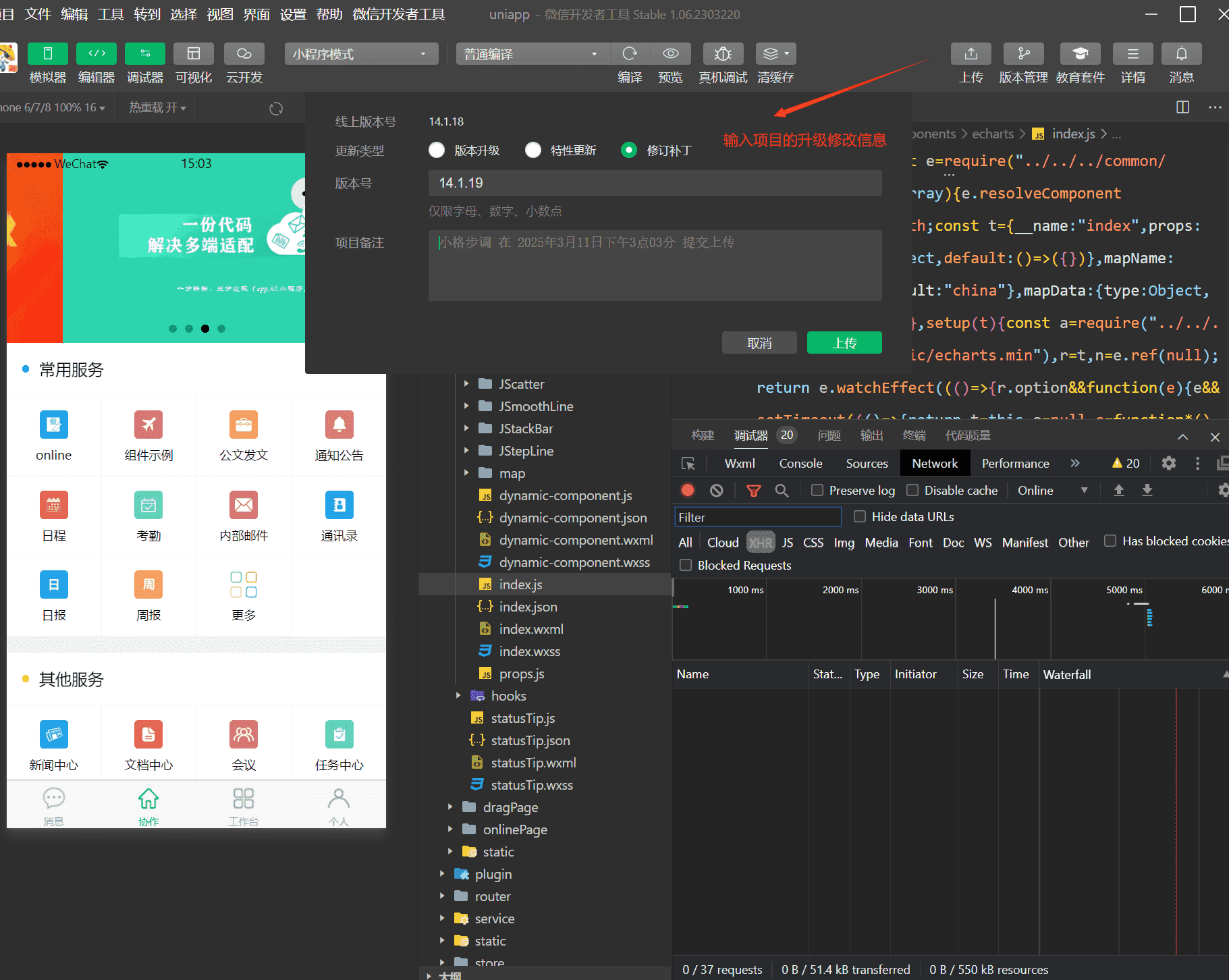Click the green 上传 button in dialog

(x=844, y=343)
